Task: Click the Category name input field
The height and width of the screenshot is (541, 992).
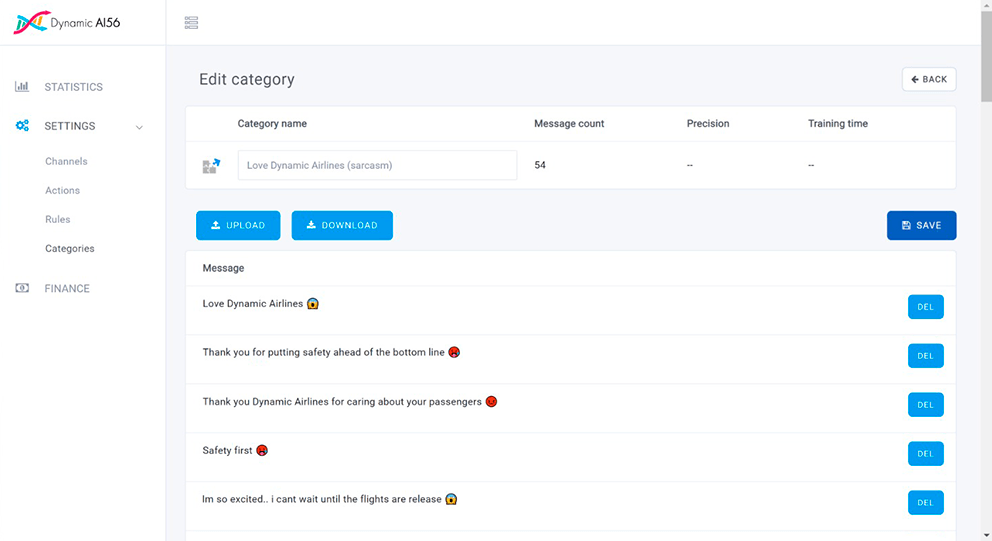Action: click(x=377, y=165)
